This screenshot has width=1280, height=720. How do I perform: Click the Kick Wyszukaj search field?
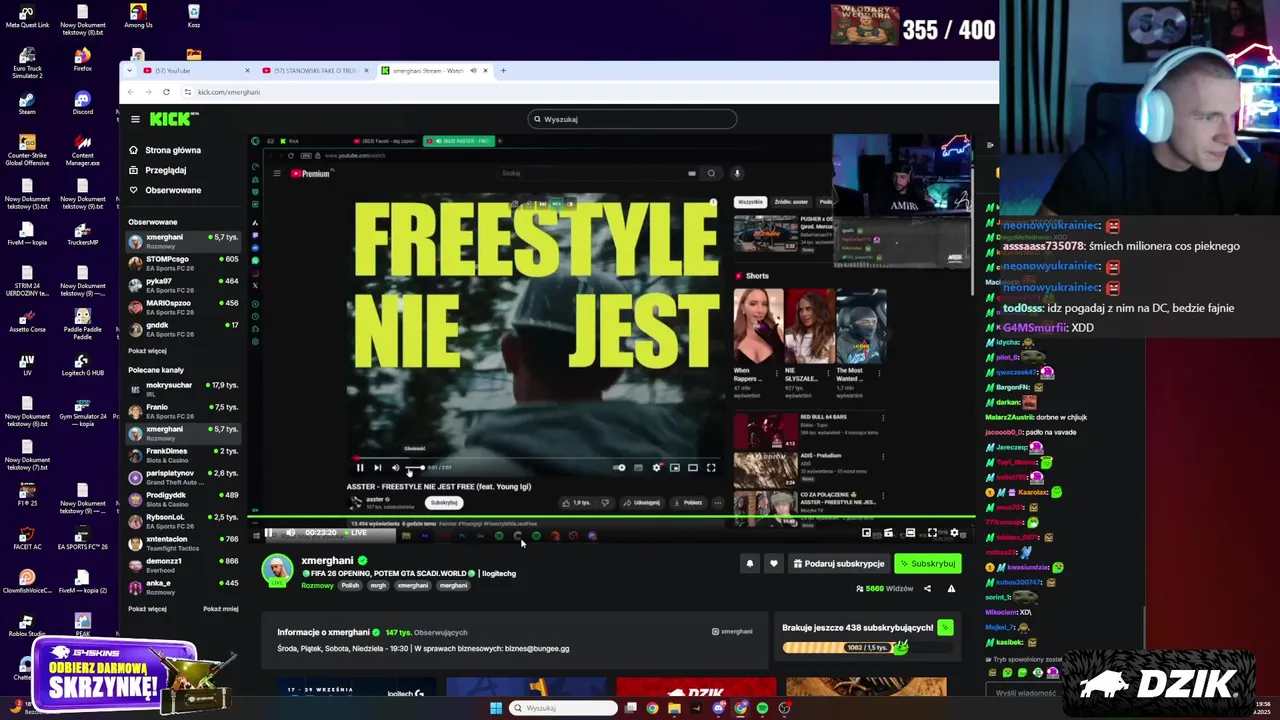[x=632, y=119]
